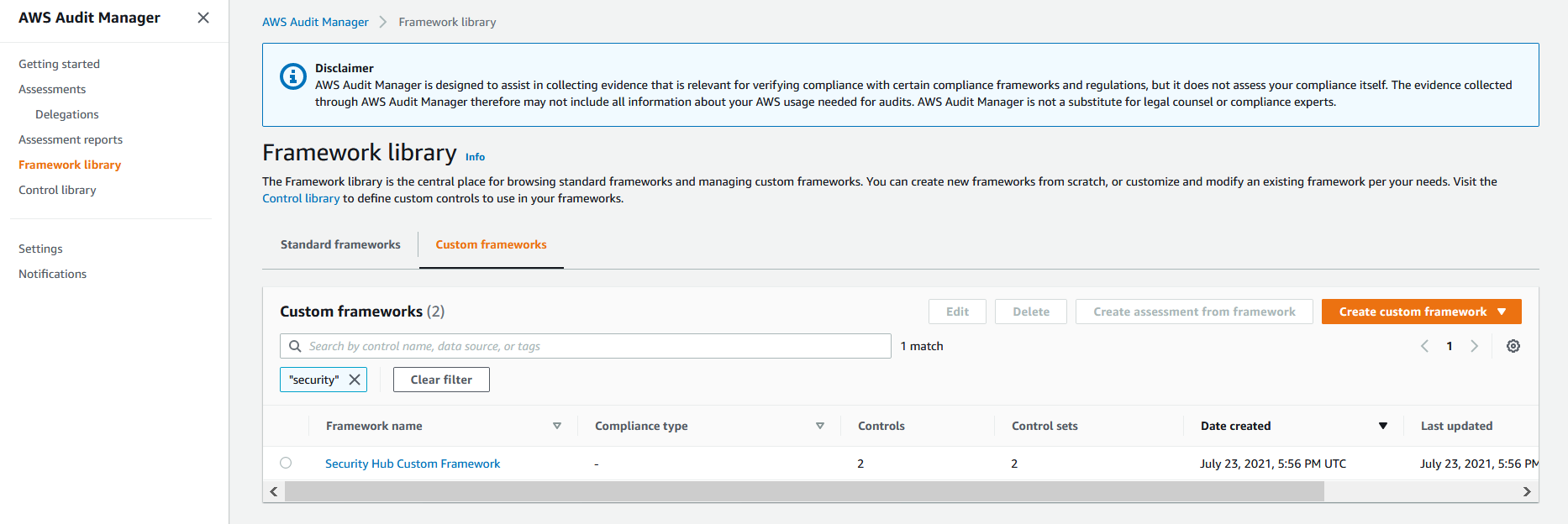This screenshot has height=524, width=1568.
Task: Open Notifications in the sidebar
Action: tap(52, 274)
